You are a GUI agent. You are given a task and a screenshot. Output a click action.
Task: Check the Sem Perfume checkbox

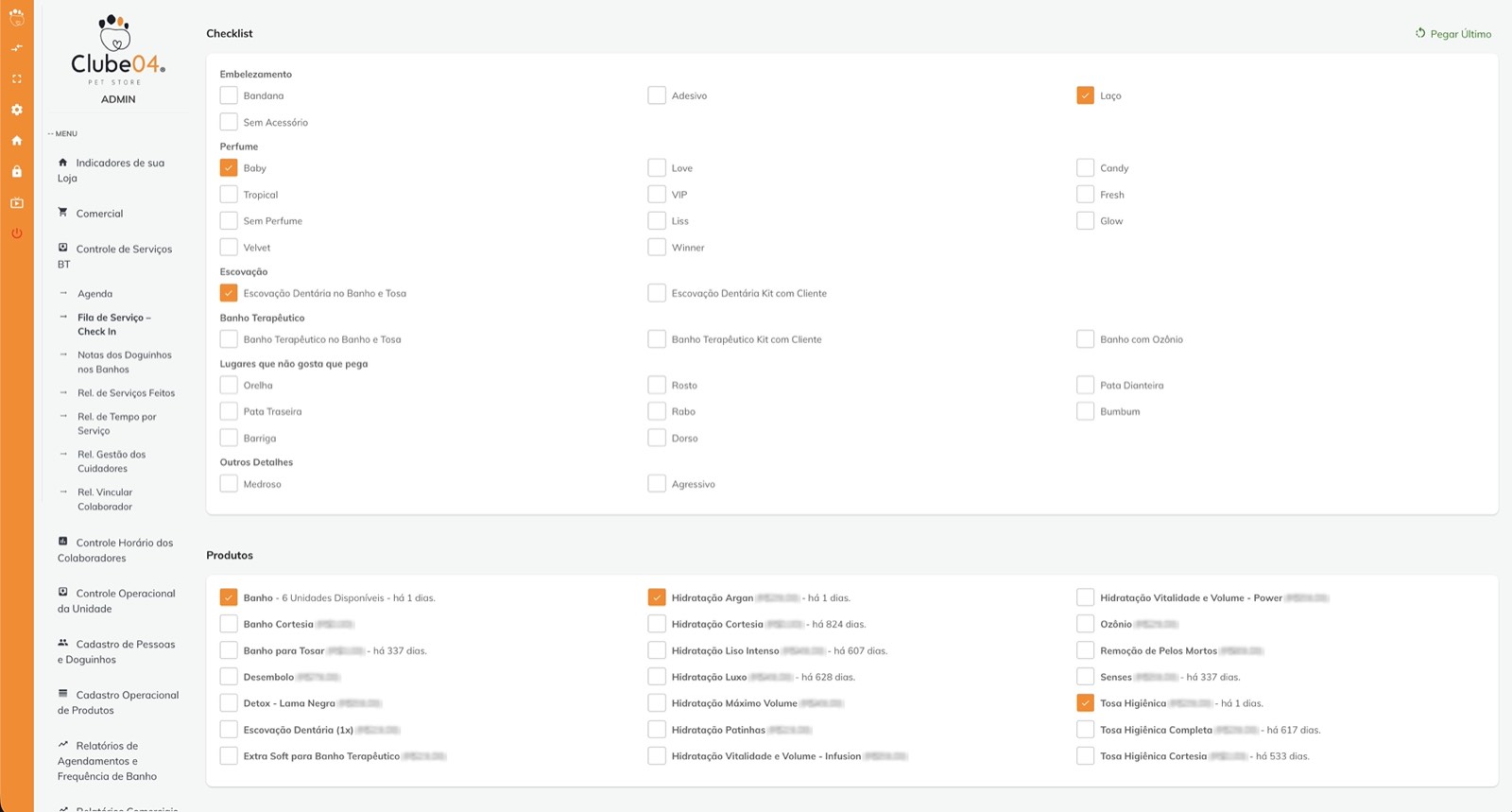229,220
